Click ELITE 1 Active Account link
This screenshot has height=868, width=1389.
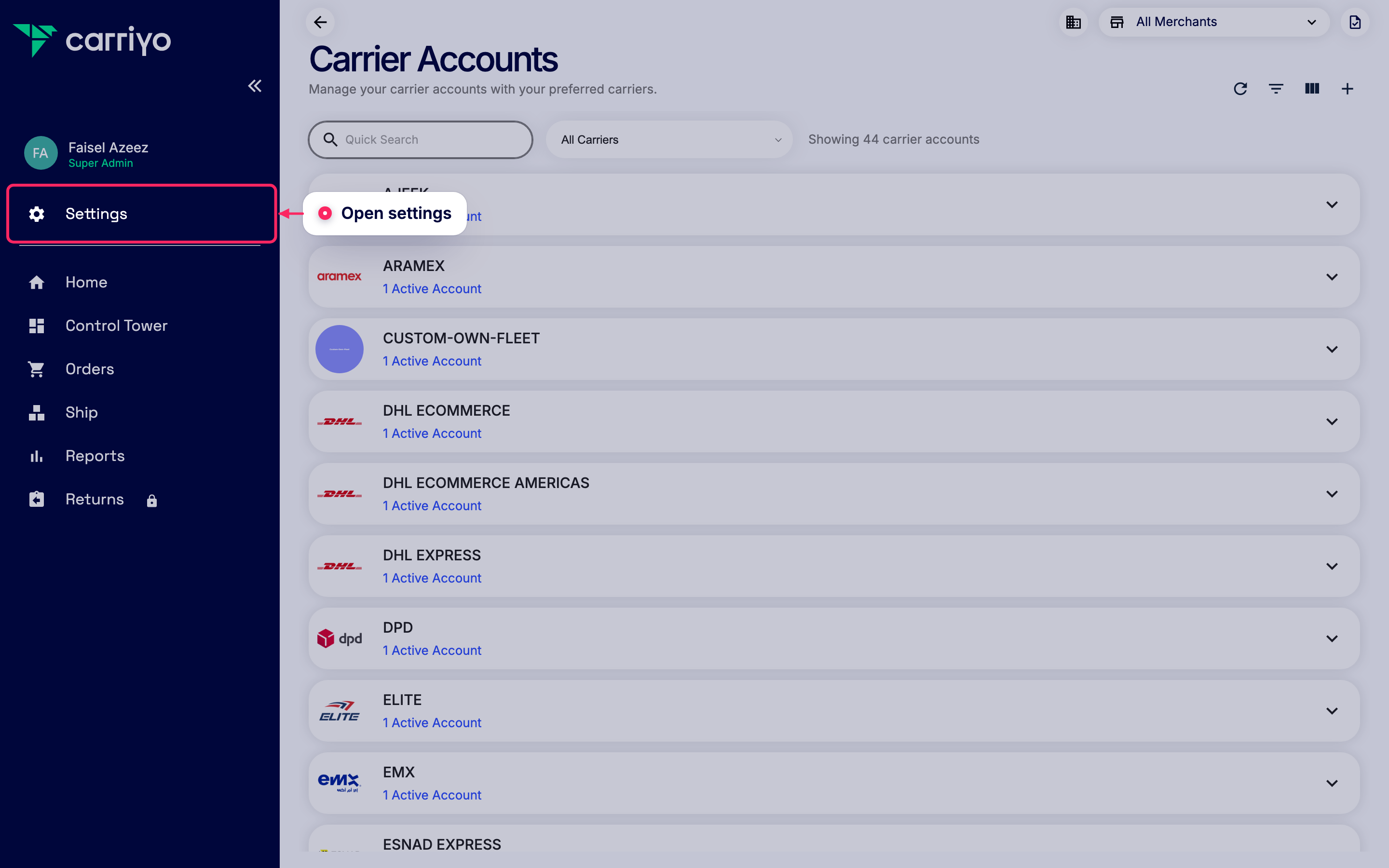[x=432, y=723]
